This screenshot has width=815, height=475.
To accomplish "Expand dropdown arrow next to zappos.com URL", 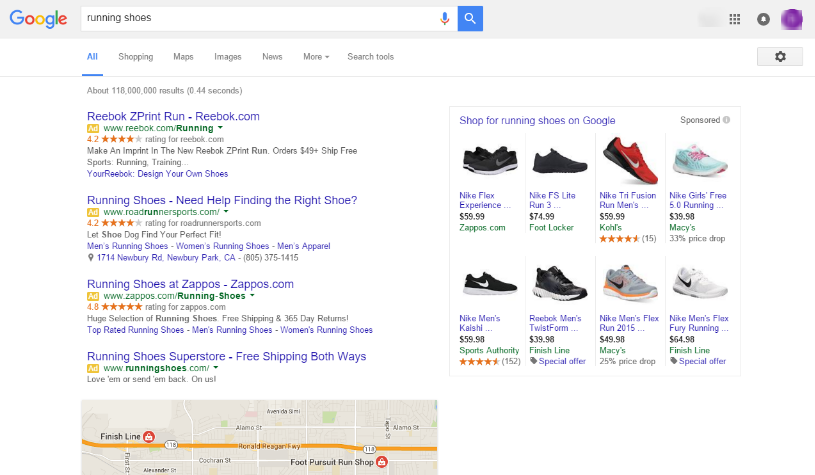I will click(252, 296).
